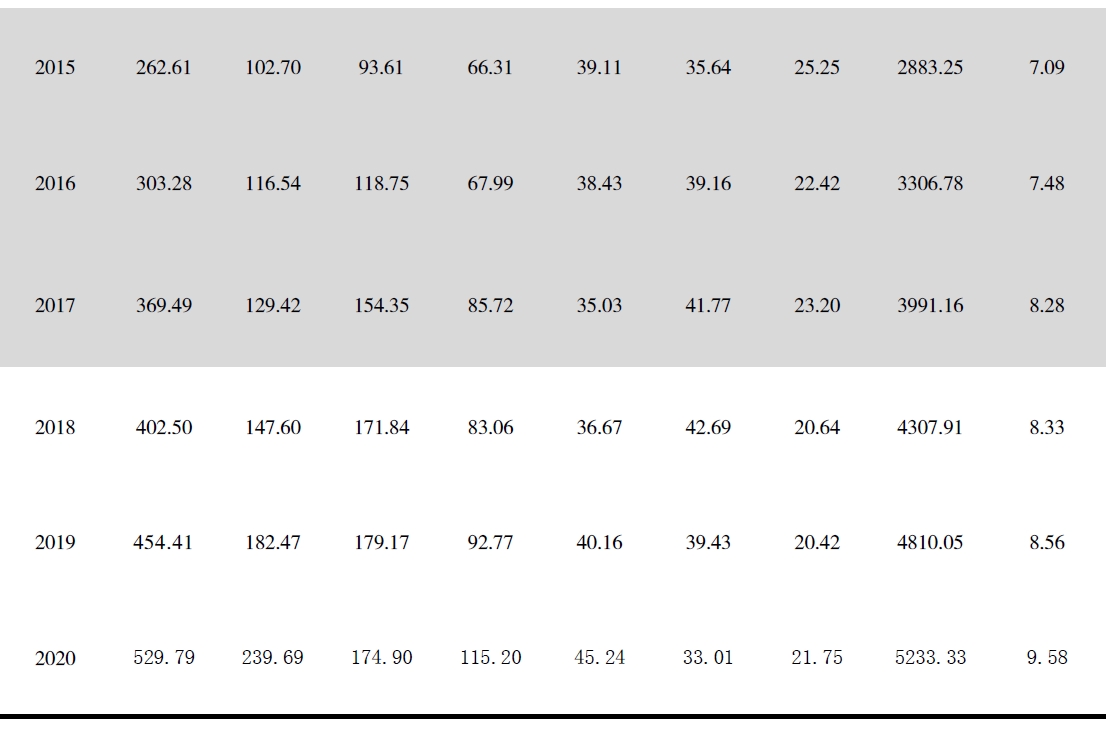Select the cell containing 3306.78
This screenshot has width=1107, height=738.
point(930,184)
